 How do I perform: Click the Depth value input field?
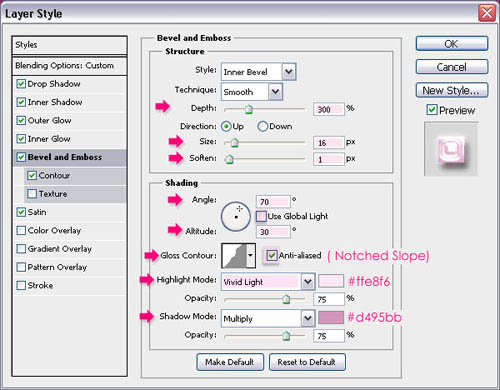[328, 109]
